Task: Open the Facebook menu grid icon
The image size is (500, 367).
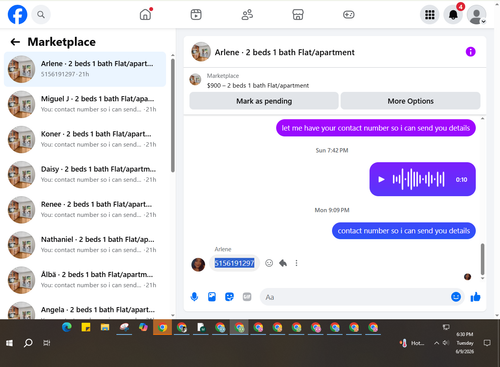Action: point(430,15)
